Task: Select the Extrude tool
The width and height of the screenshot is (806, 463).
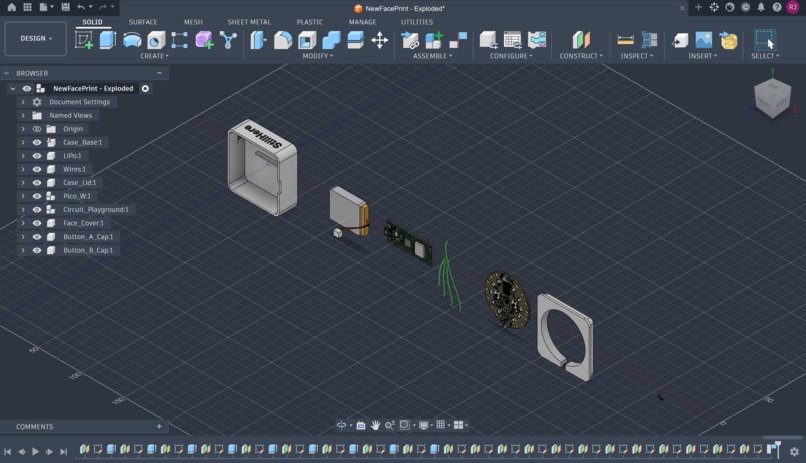Action: (107, 40)
